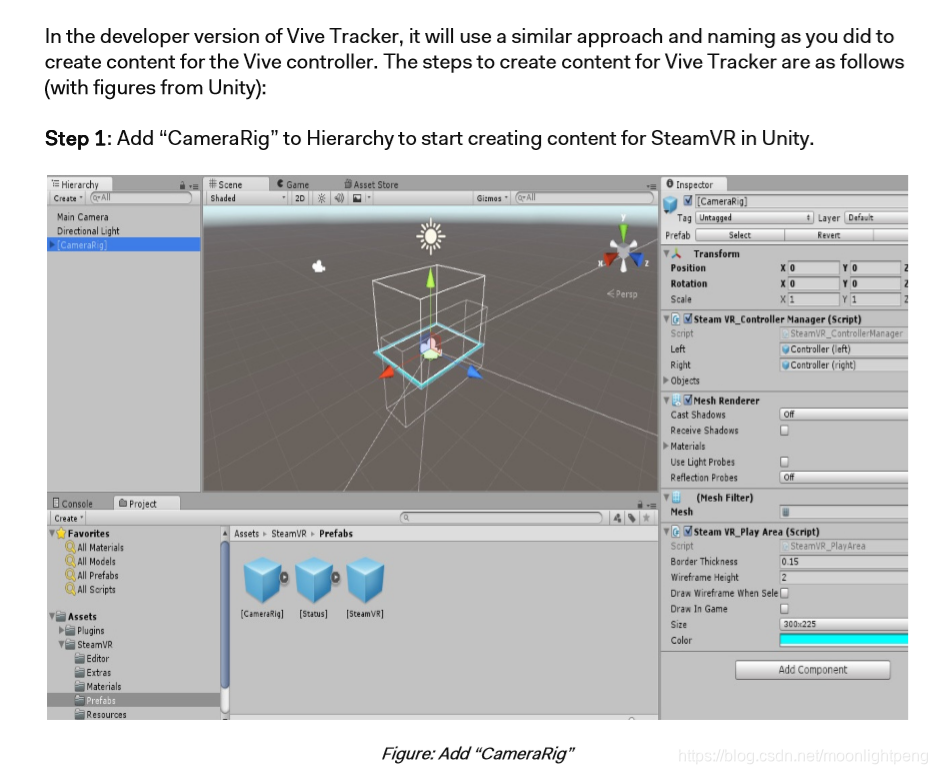The image size is (937, 774).
Task: Switch to the Game tab
Action: pos(293,185)
